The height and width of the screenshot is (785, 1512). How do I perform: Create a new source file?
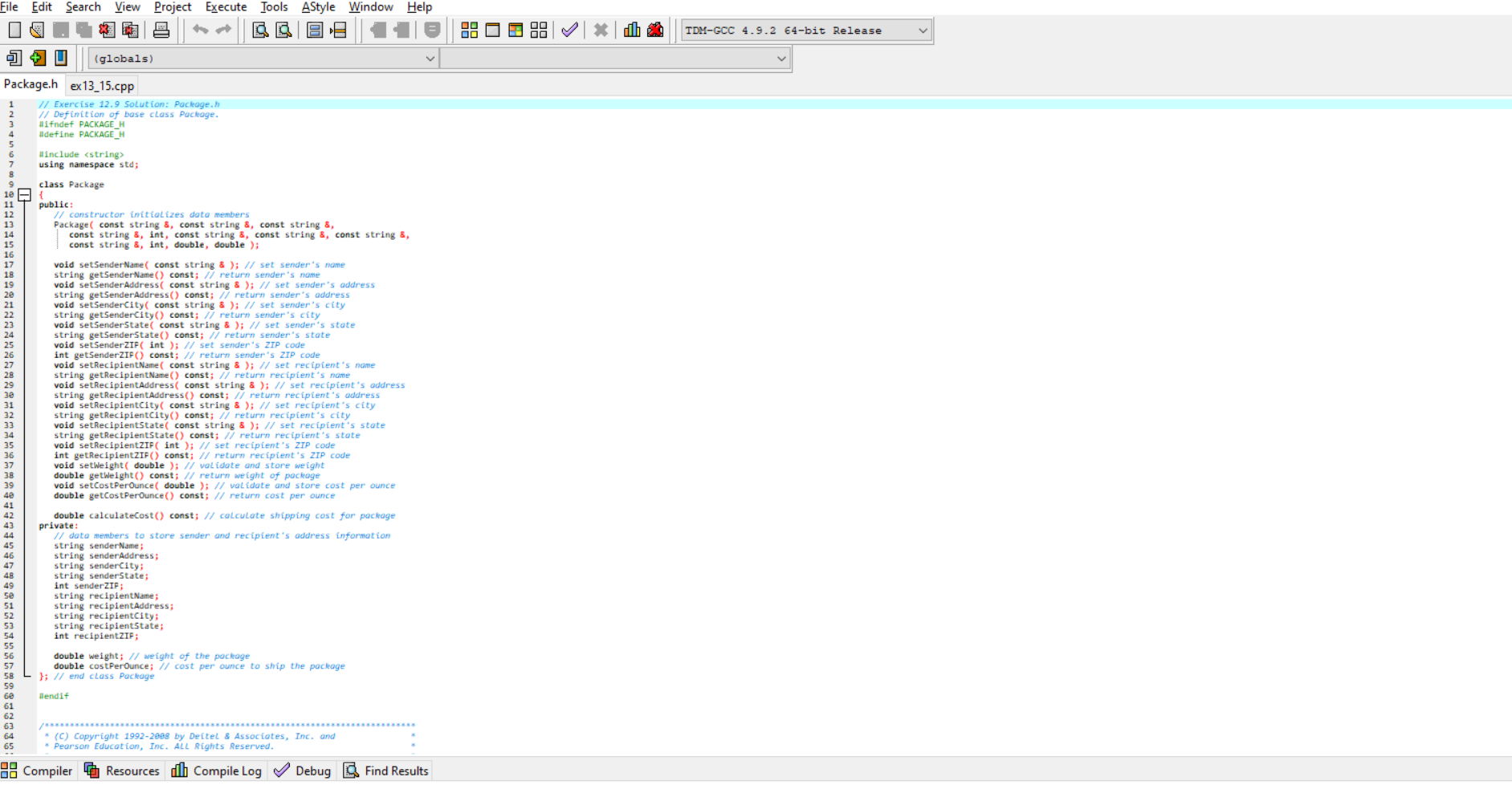(13, 29)
